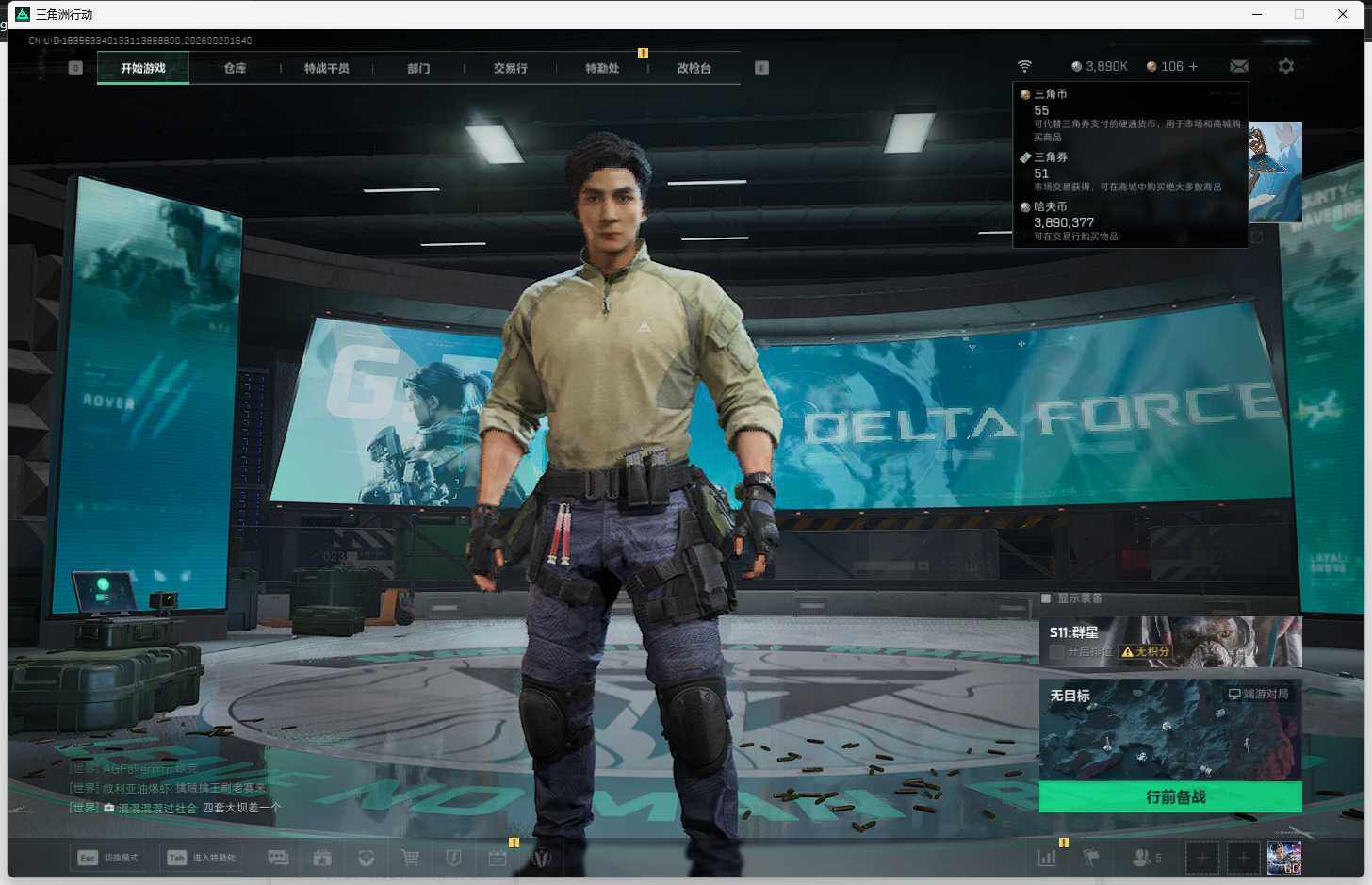This screenshot has height=885, width=1372.
Task: Select the 开始游戏 tab
Action: click(143, 68)
